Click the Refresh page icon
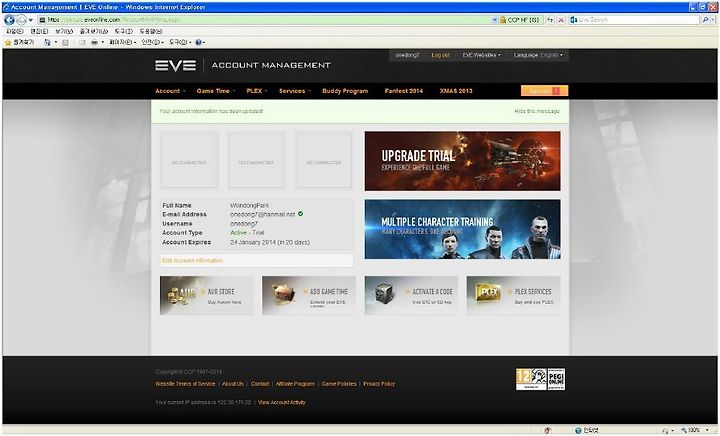720x436 pixels. 550,20
